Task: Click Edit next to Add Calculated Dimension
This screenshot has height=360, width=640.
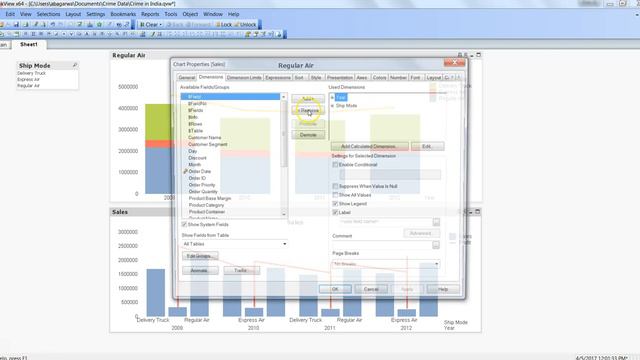Action: [427, 146]
